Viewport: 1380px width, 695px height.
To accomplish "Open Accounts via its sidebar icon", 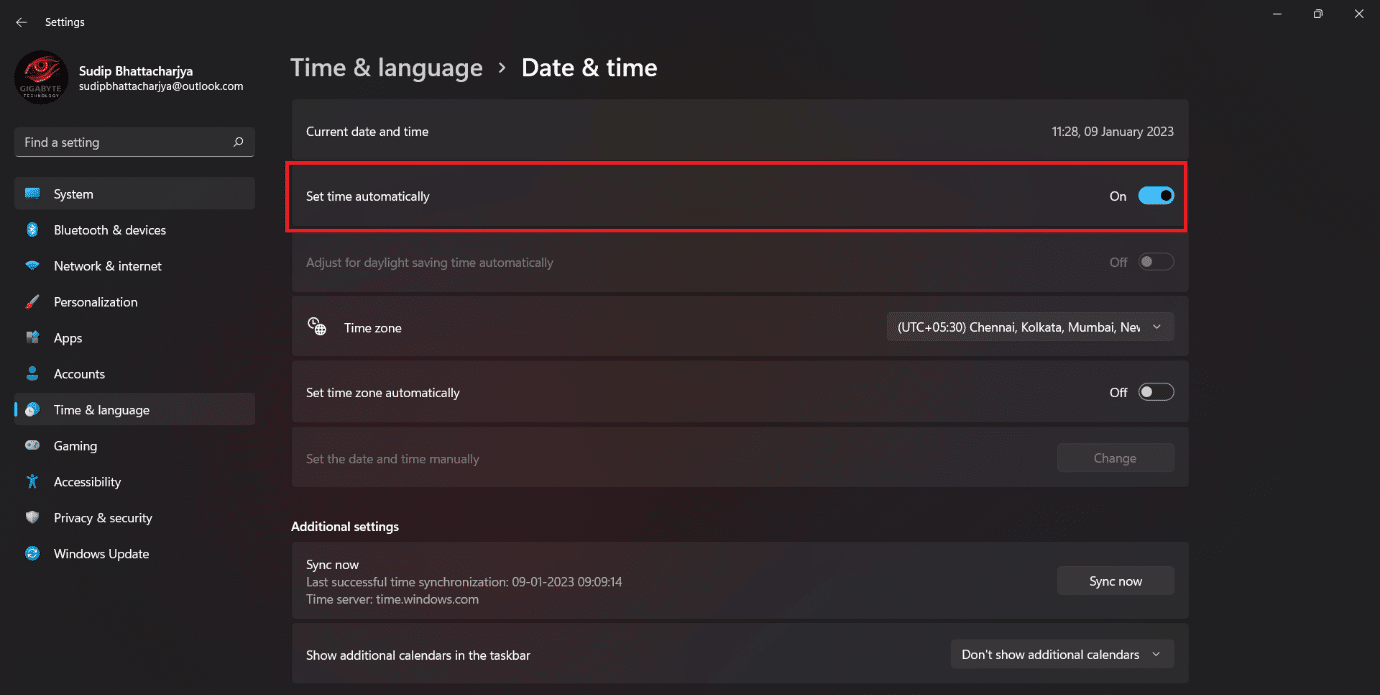I will tap(32, 373).
